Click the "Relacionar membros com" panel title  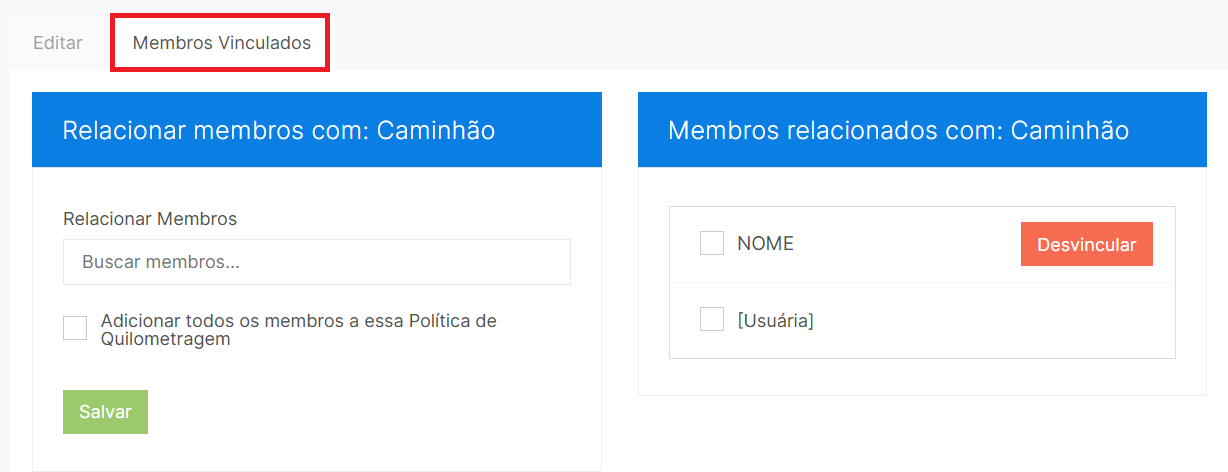pyautogui.click(x=217, y=130)
